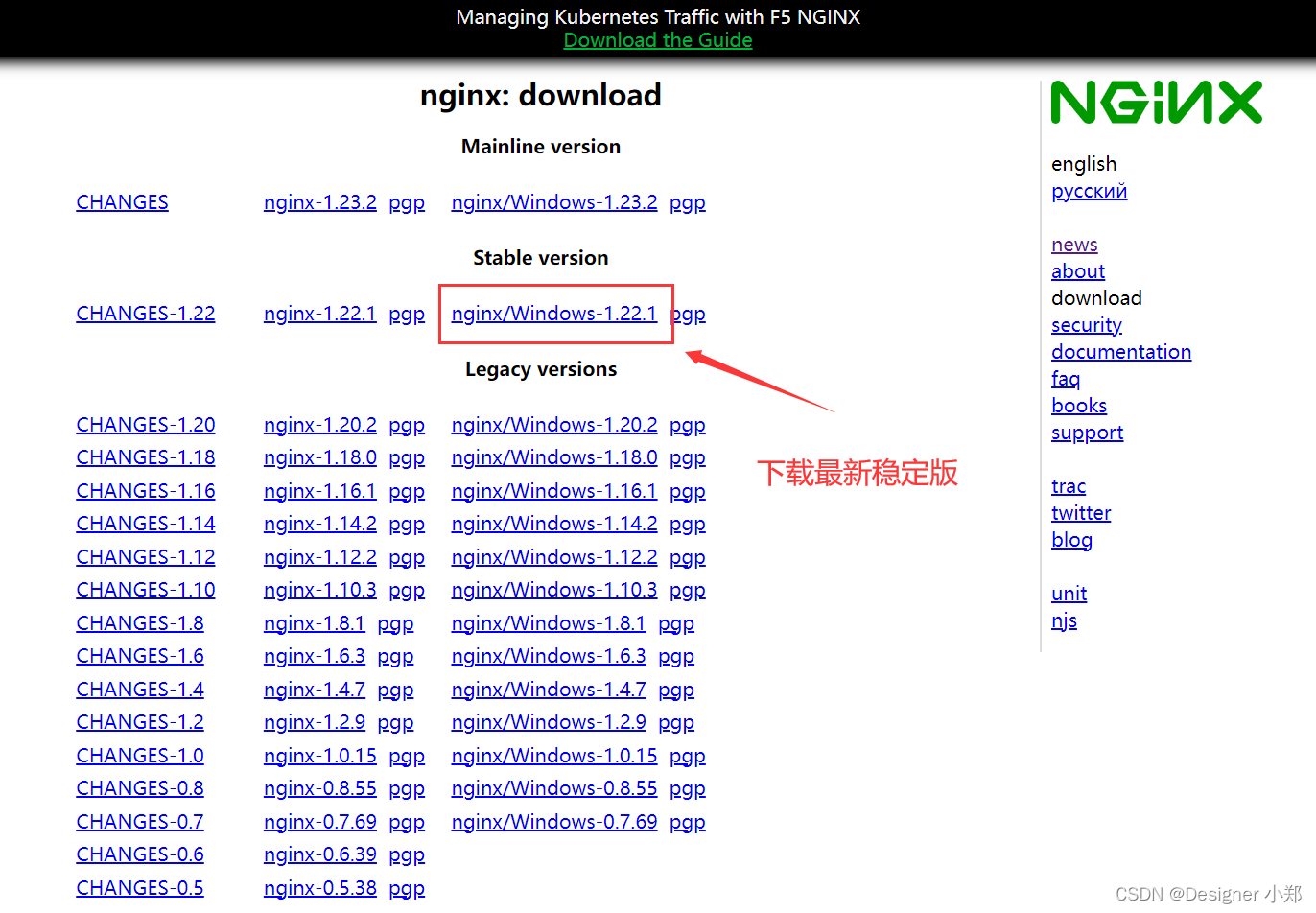
Task: Download nginx/Windows-1.16.1
Action: coord(554,491)
